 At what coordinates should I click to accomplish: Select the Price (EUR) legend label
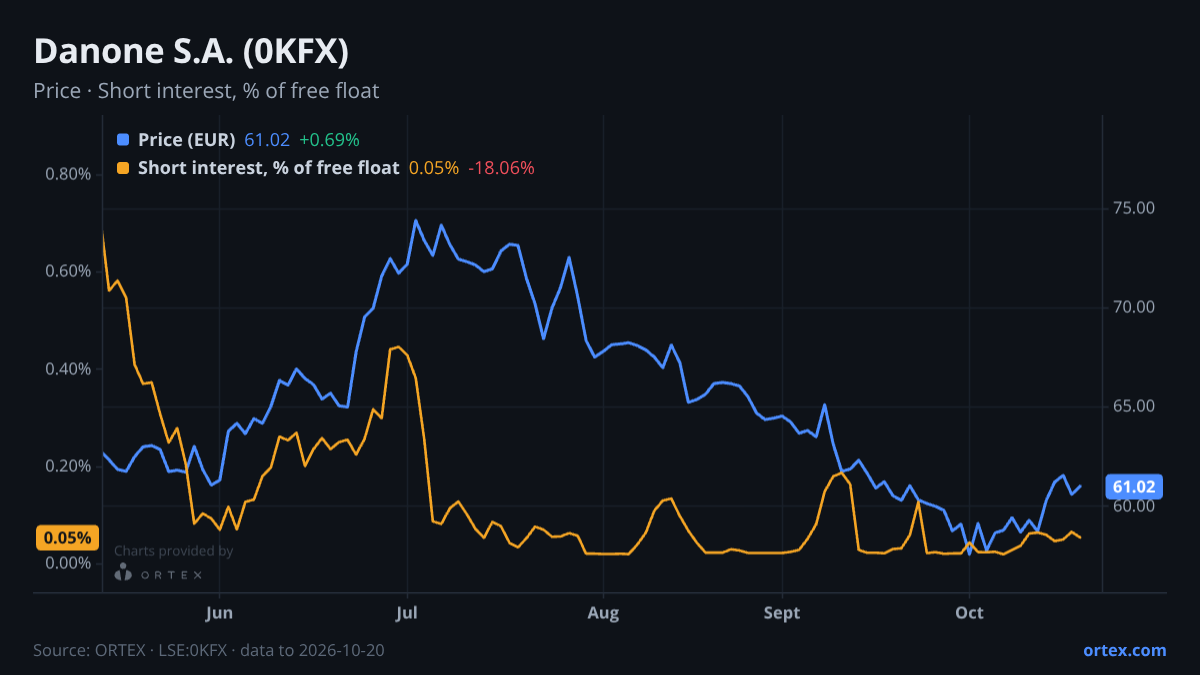[x=187, y=140]
